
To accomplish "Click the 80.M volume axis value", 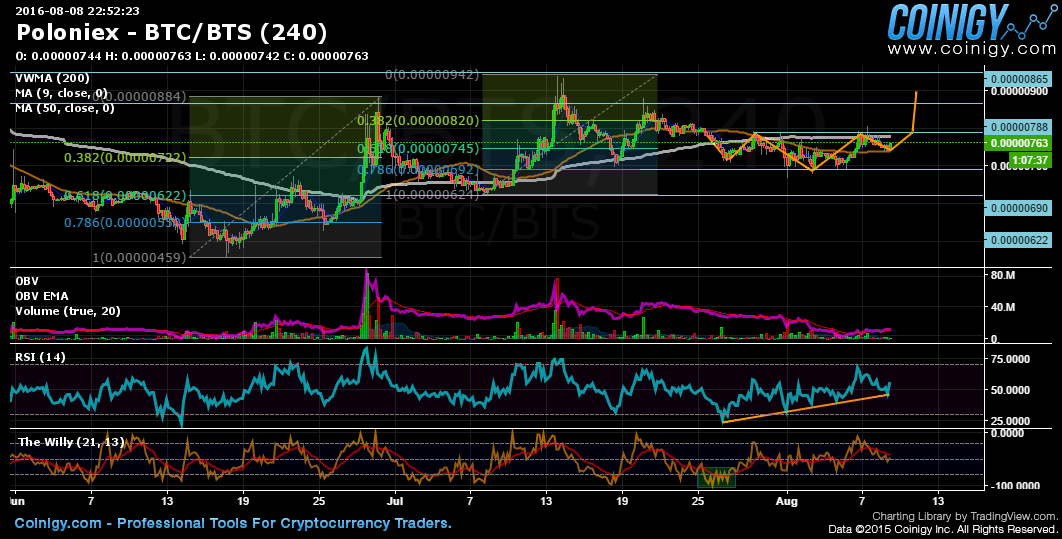I will 1002,276.
